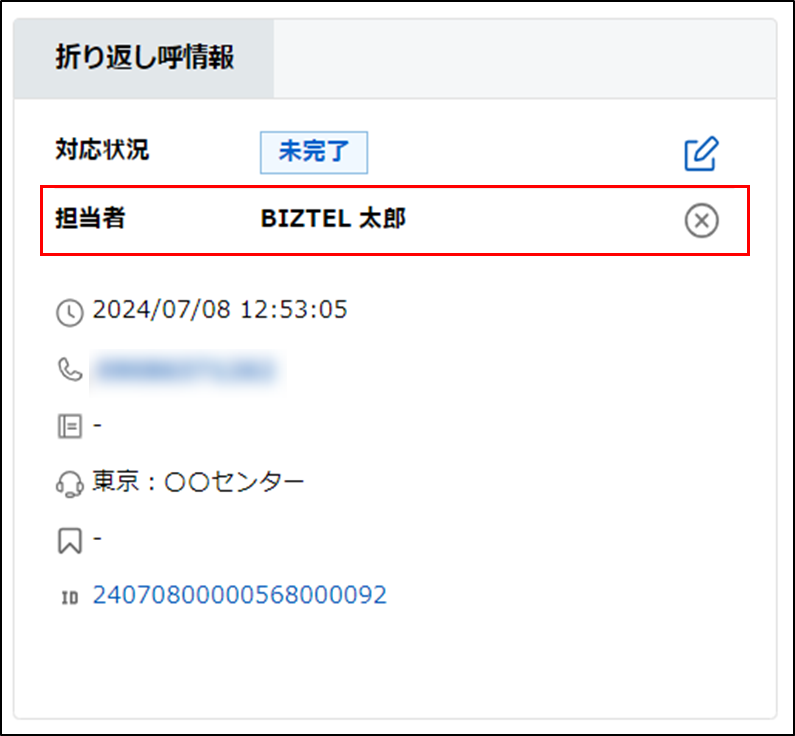Click the empty tab bar area right of 折り返し呼情報
Screen dimensions: 795x736
click(524, 58)
